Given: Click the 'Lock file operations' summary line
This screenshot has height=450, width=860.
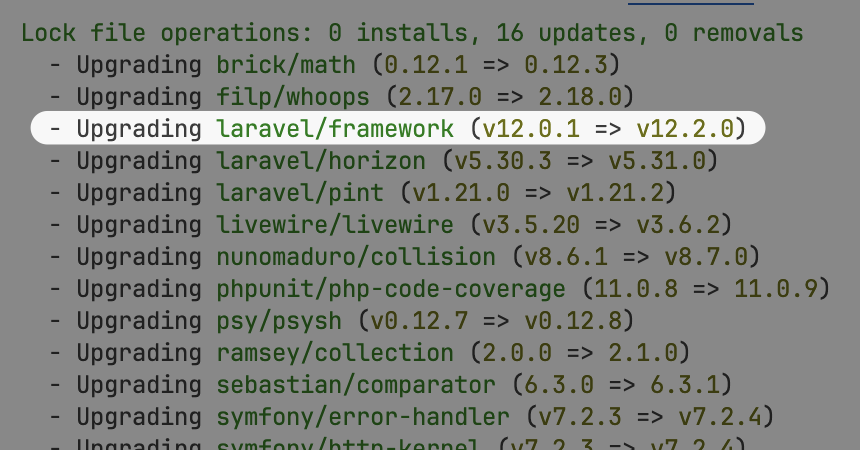Looking at the screenshot, I should pyautogui.click(x=412, y=33).
